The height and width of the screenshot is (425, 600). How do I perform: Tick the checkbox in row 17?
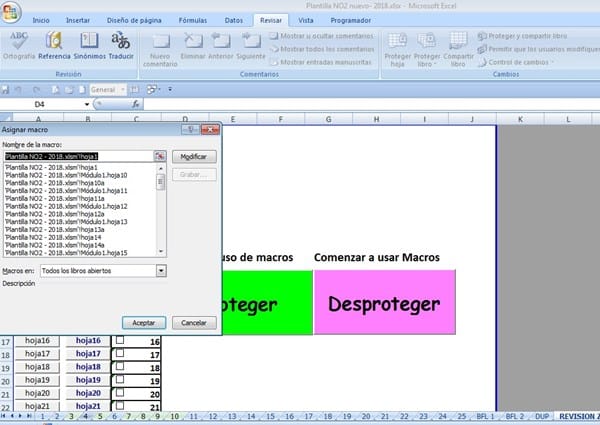(x=120, y=353)
